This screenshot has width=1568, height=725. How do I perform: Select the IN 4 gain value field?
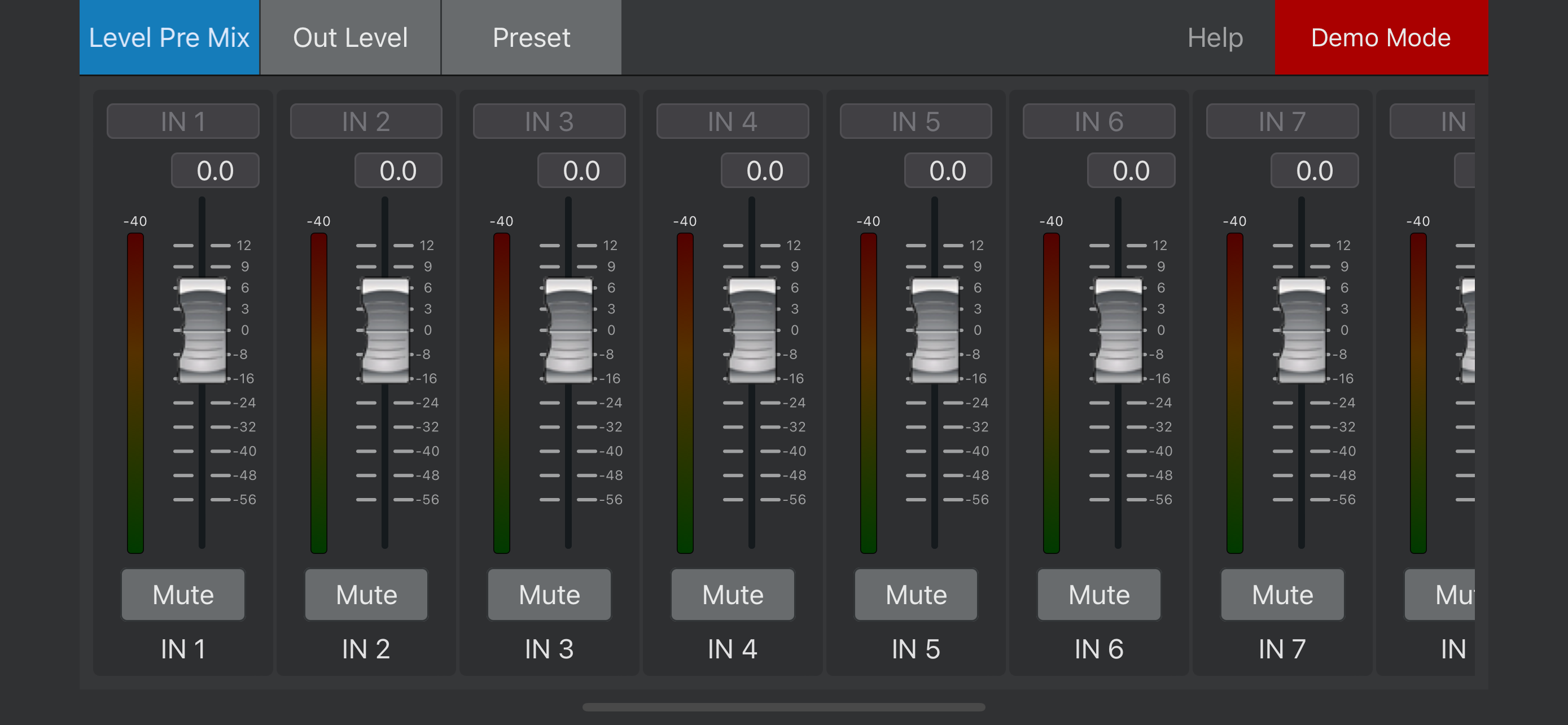764,171
